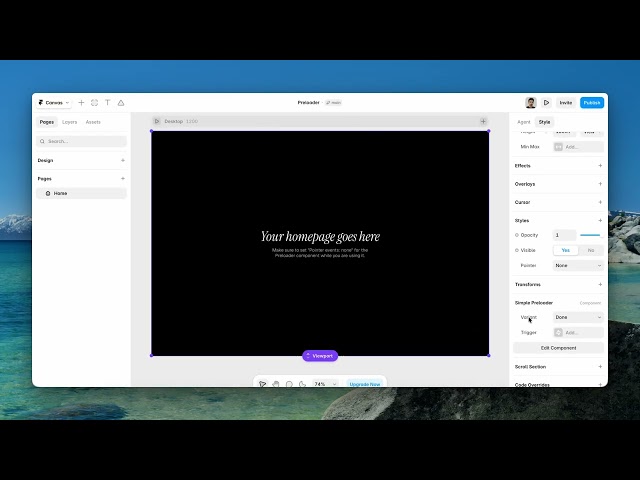Open the Canvas menu with Framer logo
Image resolution: width=640 pixels, height=480 pixels.
coord(53,103)
